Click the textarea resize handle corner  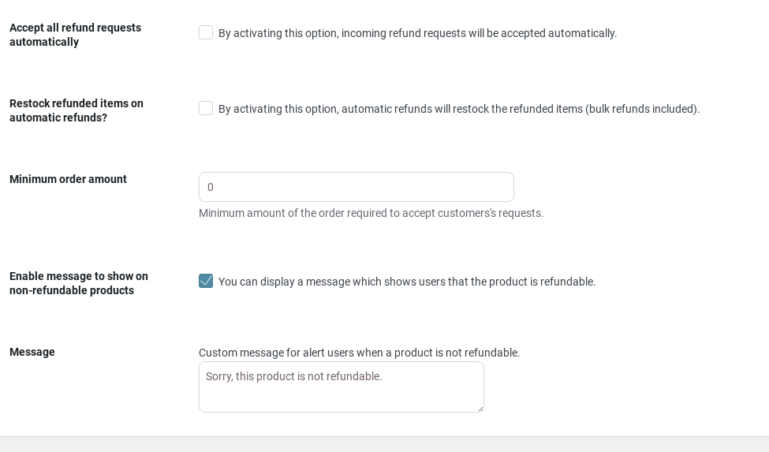481,408
